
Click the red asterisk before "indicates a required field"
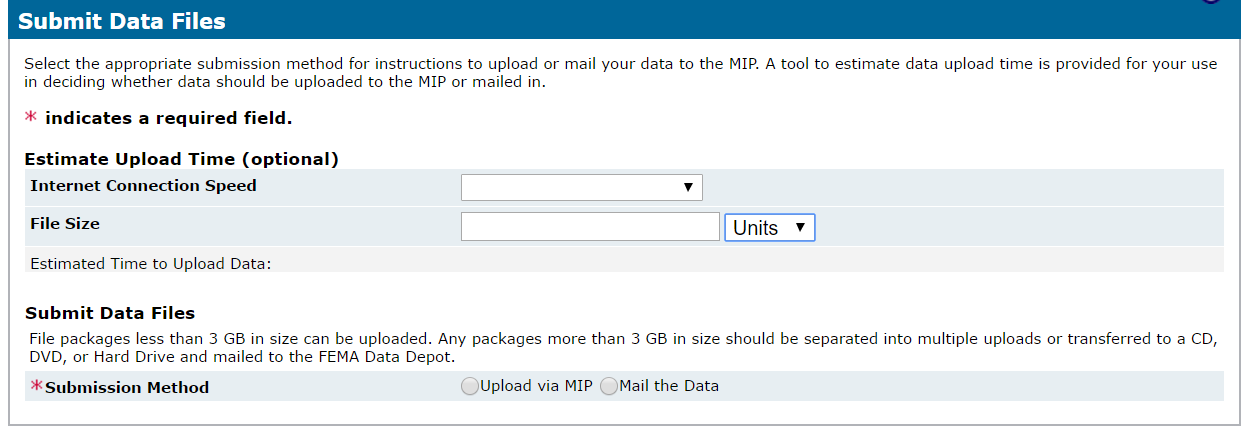[x=31, y=118]
